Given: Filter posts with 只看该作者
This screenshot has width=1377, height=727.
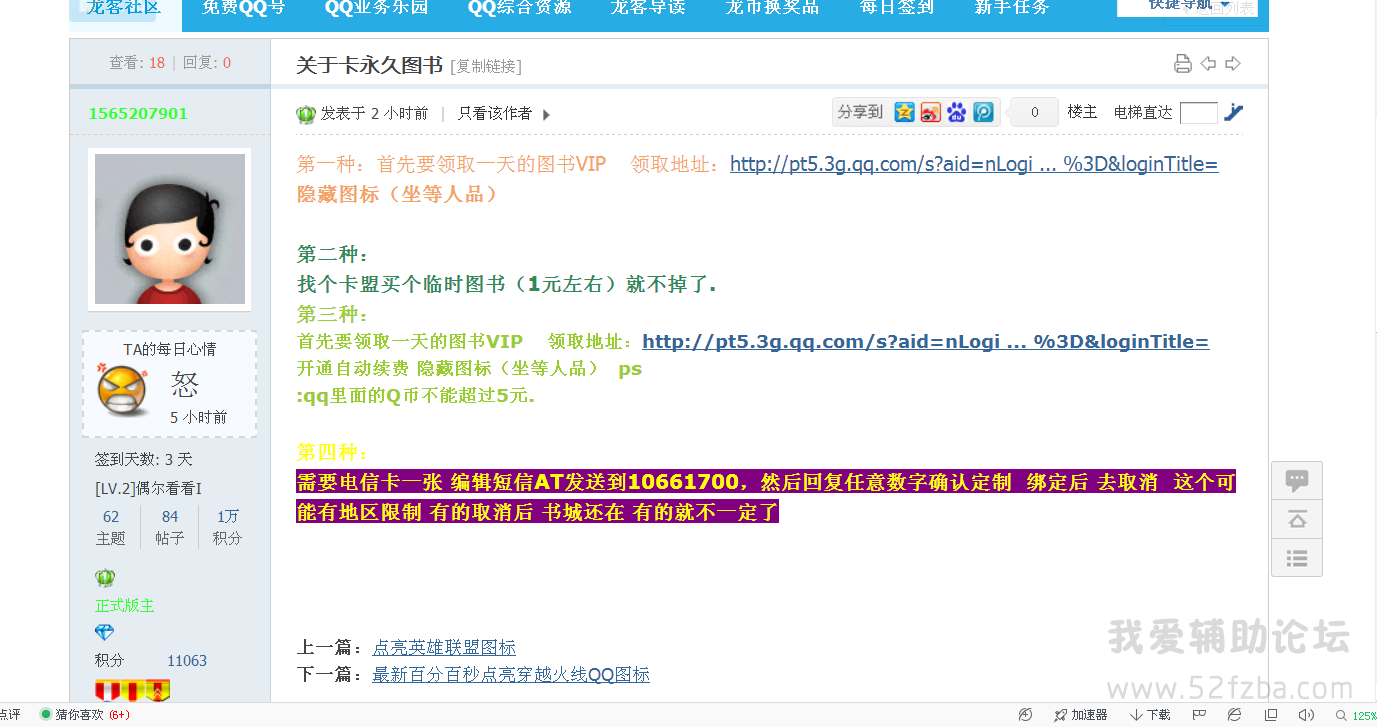Looking at the screenshot, I should 495,114.
